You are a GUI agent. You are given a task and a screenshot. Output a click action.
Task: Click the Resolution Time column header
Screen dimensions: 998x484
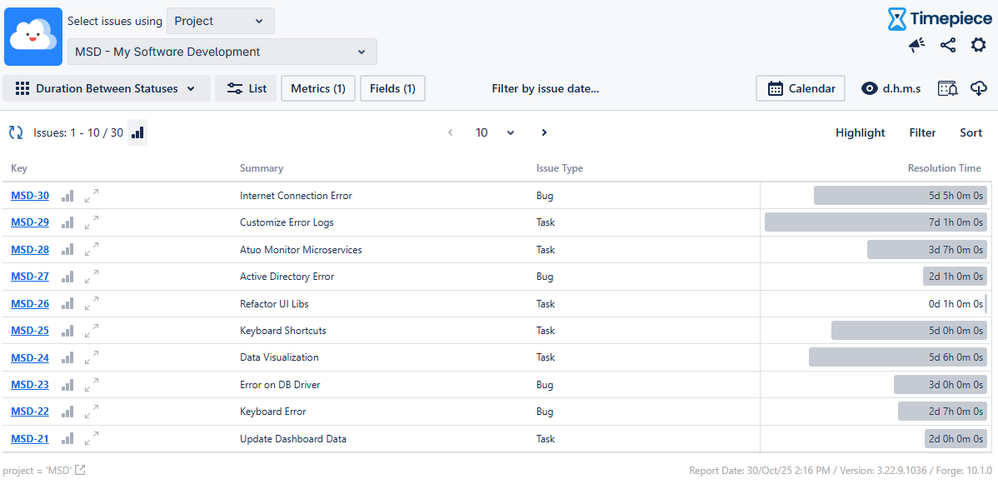click(x=945, y=168)
